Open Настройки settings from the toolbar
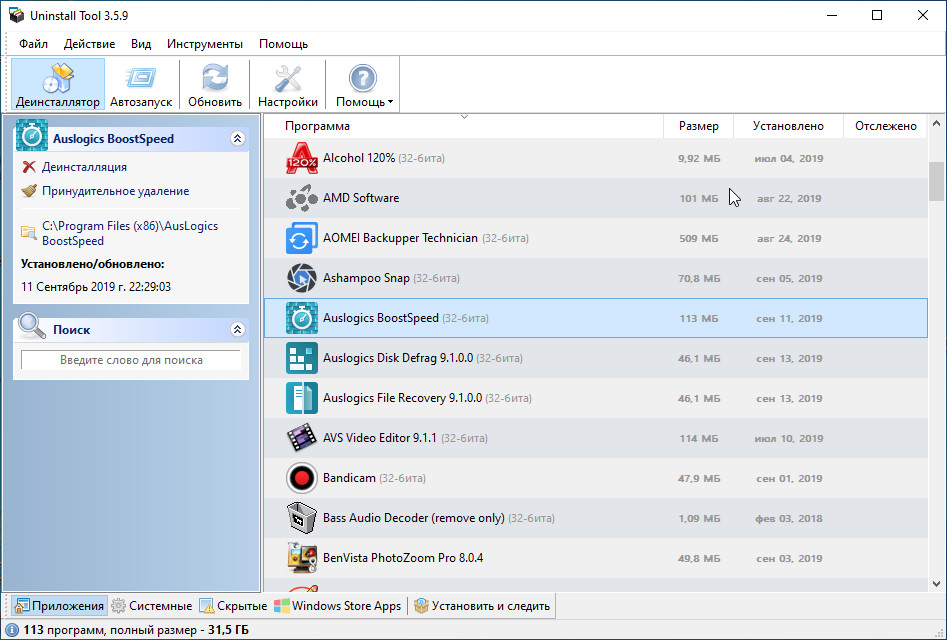This screenshot has width=947, height=640. [x=288, y=84]
